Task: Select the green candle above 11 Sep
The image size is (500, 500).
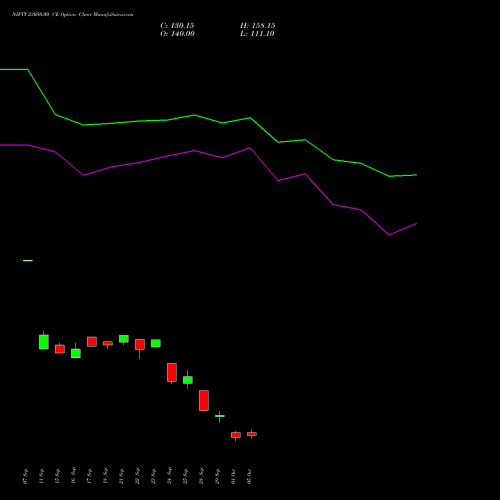Action: [x=44, y=342]
